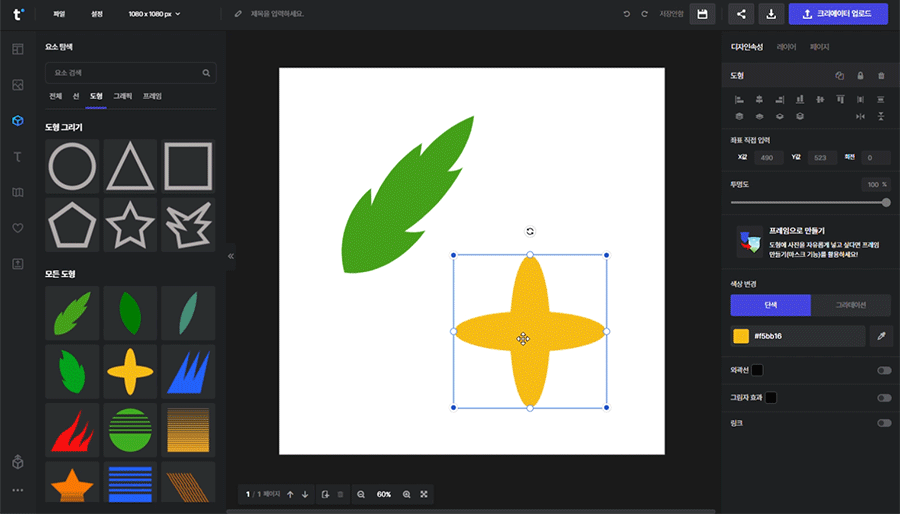The image size is (900, 514).
Task: Switch to the 레이어 tab
Action: pos(787,47)
